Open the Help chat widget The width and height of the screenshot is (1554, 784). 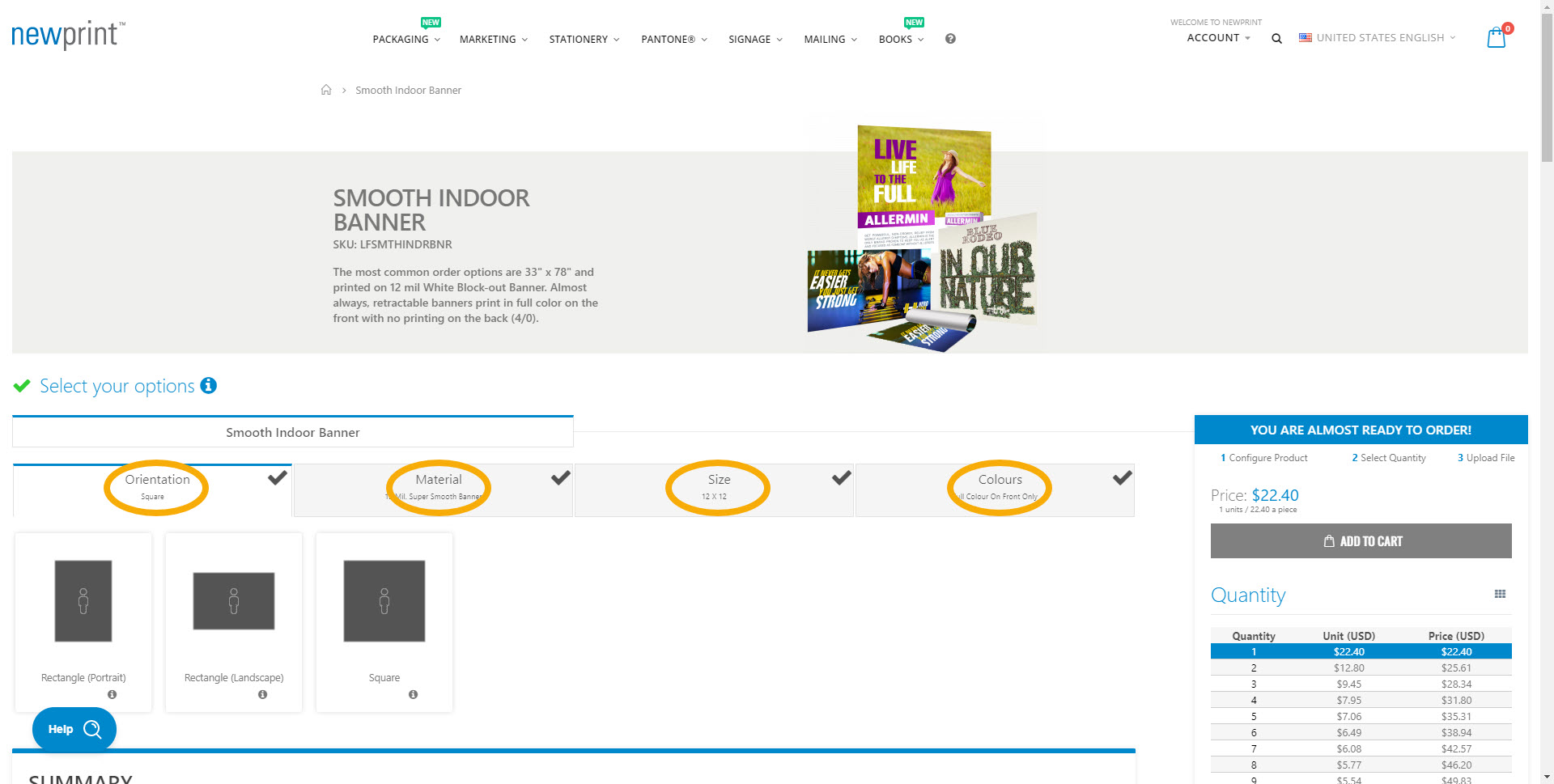pyautogui.click(x=74, y=729)
